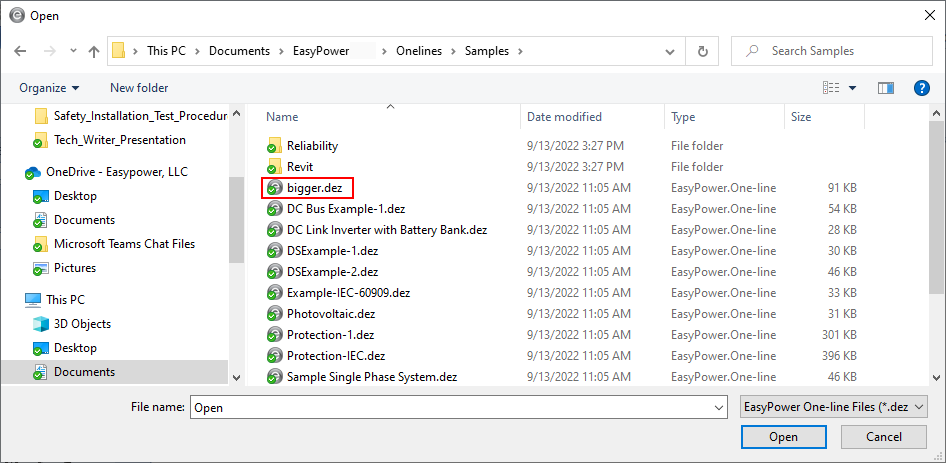Select the 3D Objects folder icon

[41, 324]
